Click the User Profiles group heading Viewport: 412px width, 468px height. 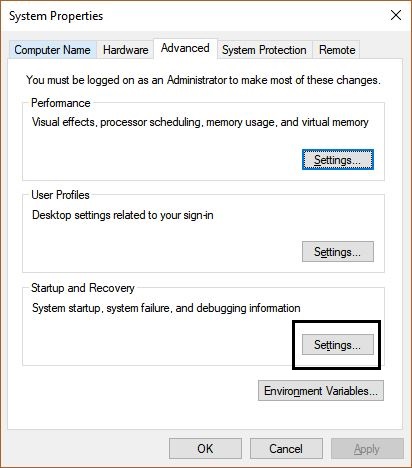[x=60, y=195]
